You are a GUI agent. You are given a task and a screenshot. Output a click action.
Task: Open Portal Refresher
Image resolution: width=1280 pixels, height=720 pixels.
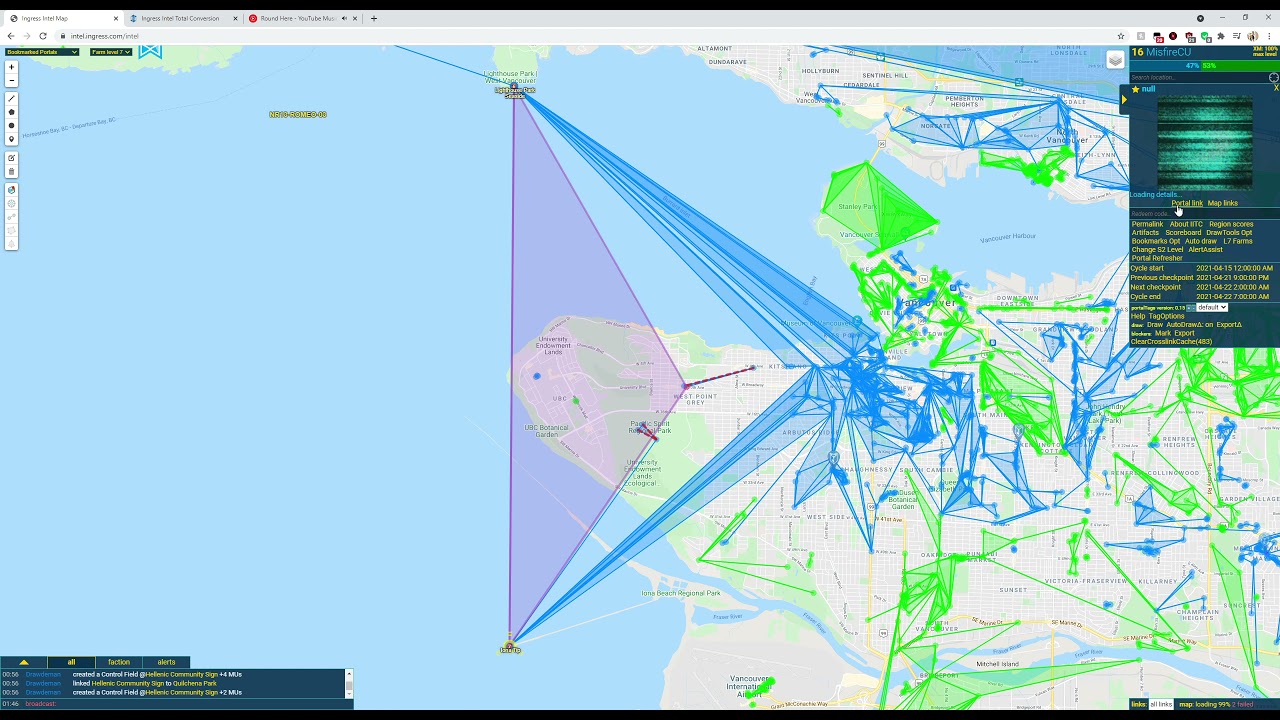pyautogui.click(x=1157, y=258)
